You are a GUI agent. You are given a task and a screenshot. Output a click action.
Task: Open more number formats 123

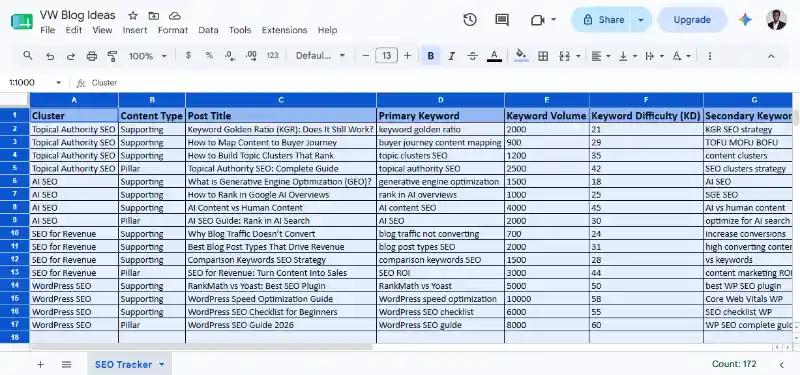point(272,56)
